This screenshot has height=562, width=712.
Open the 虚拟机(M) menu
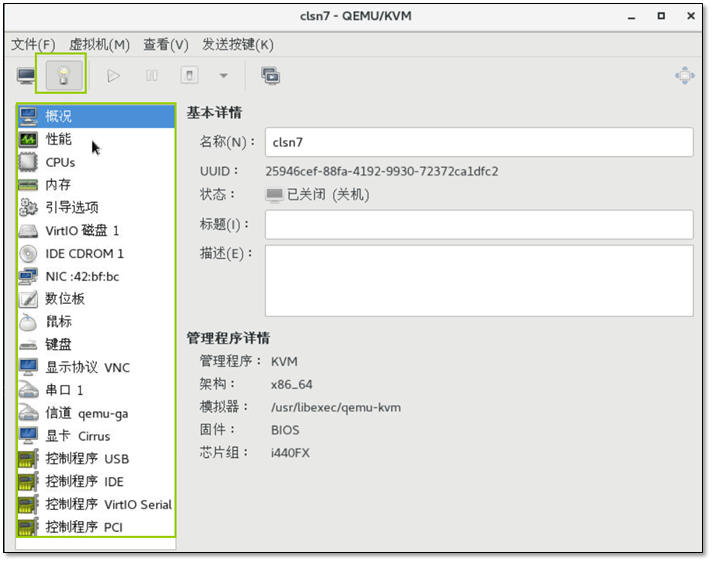[99, 44]
